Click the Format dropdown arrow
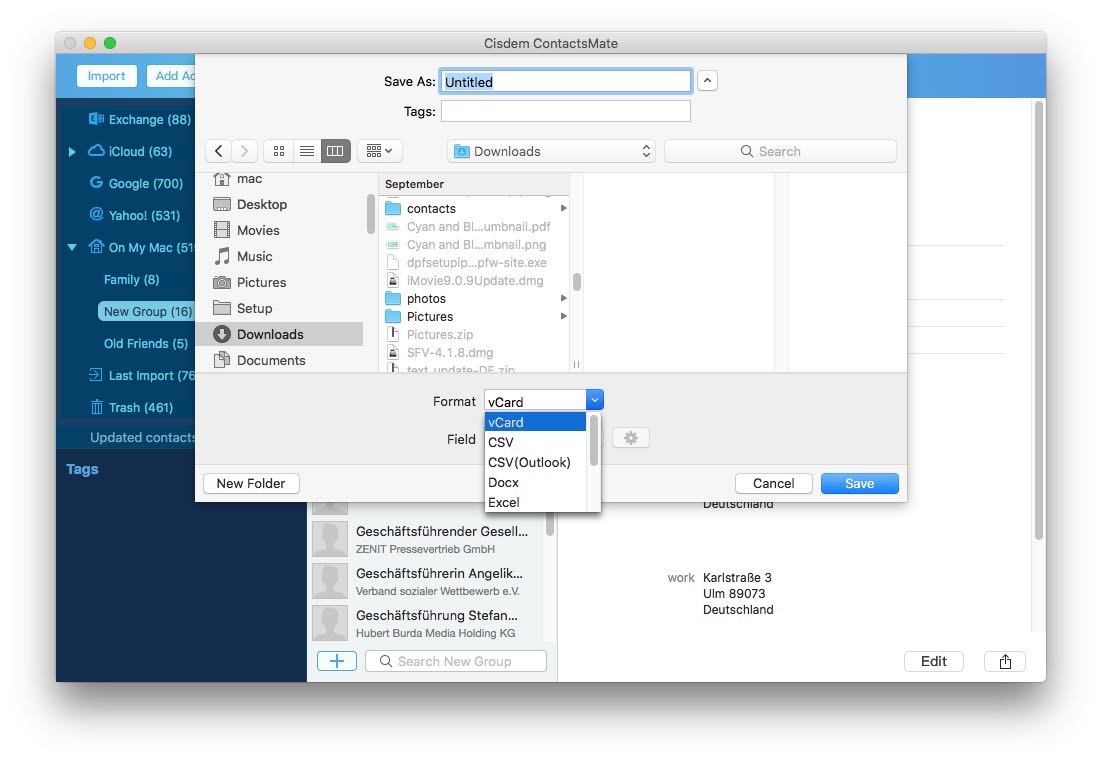This screenshot has width=1102, height=762. click(x=595, y=400)
